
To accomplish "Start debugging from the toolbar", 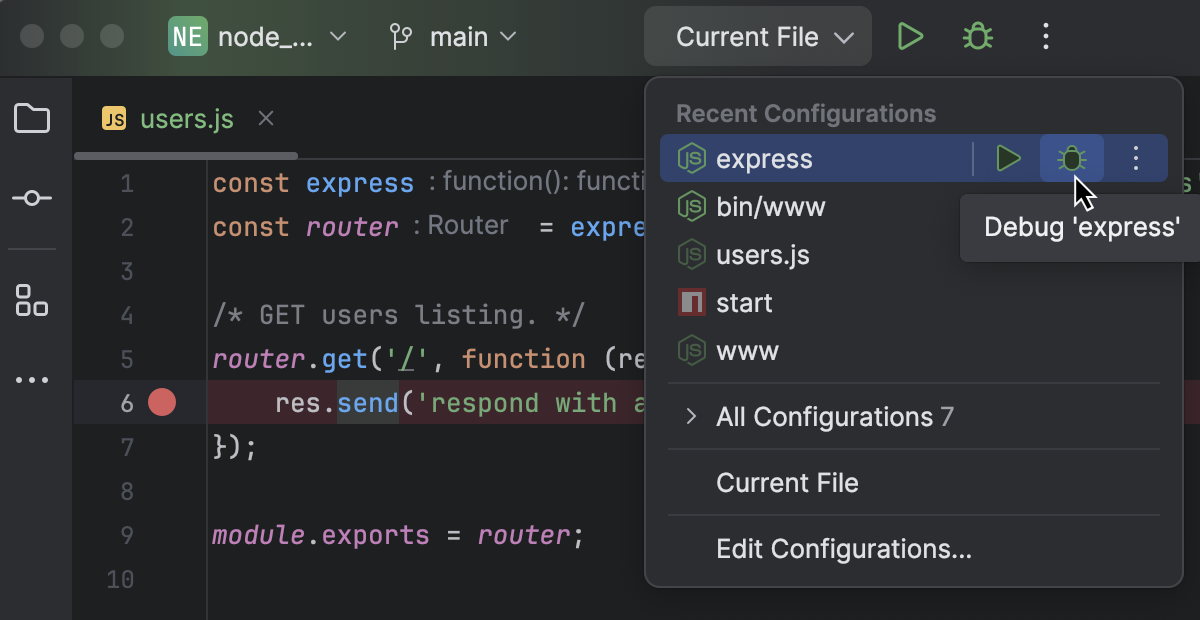I will [977, 36].
